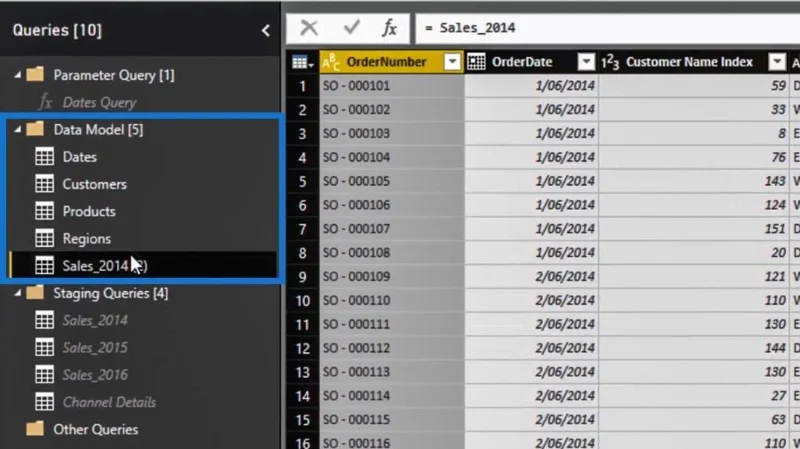Click the folder icon of Staging Queries
Screen dimensions: 800x449
click(35, 293)
